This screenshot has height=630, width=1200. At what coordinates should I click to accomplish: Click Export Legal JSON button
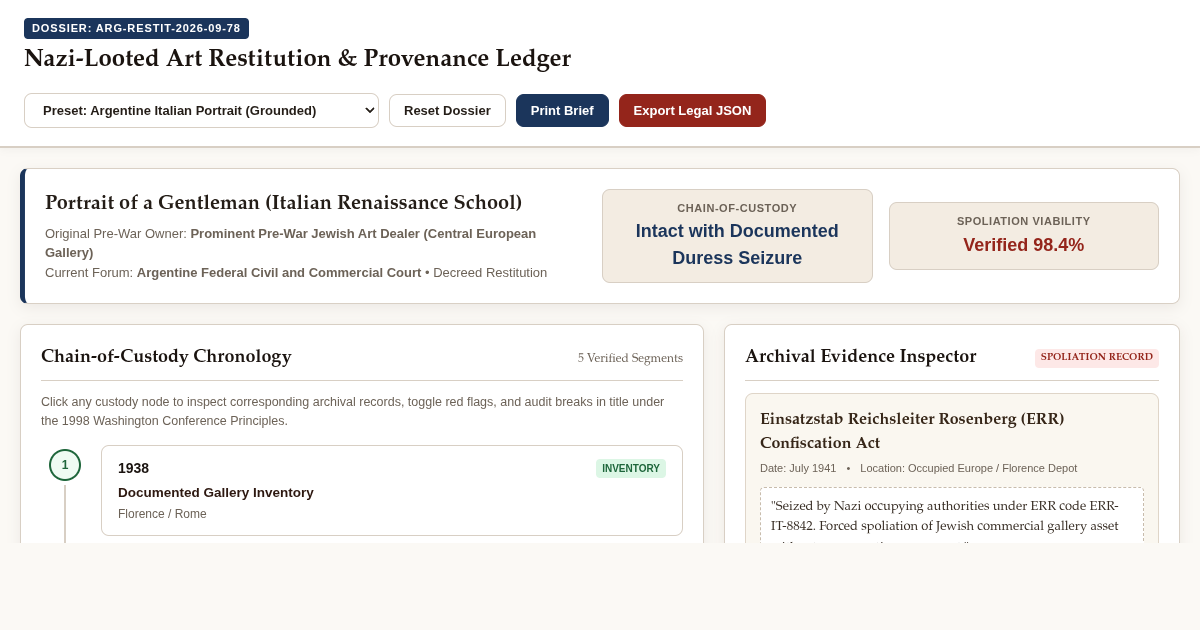(692, 110)
